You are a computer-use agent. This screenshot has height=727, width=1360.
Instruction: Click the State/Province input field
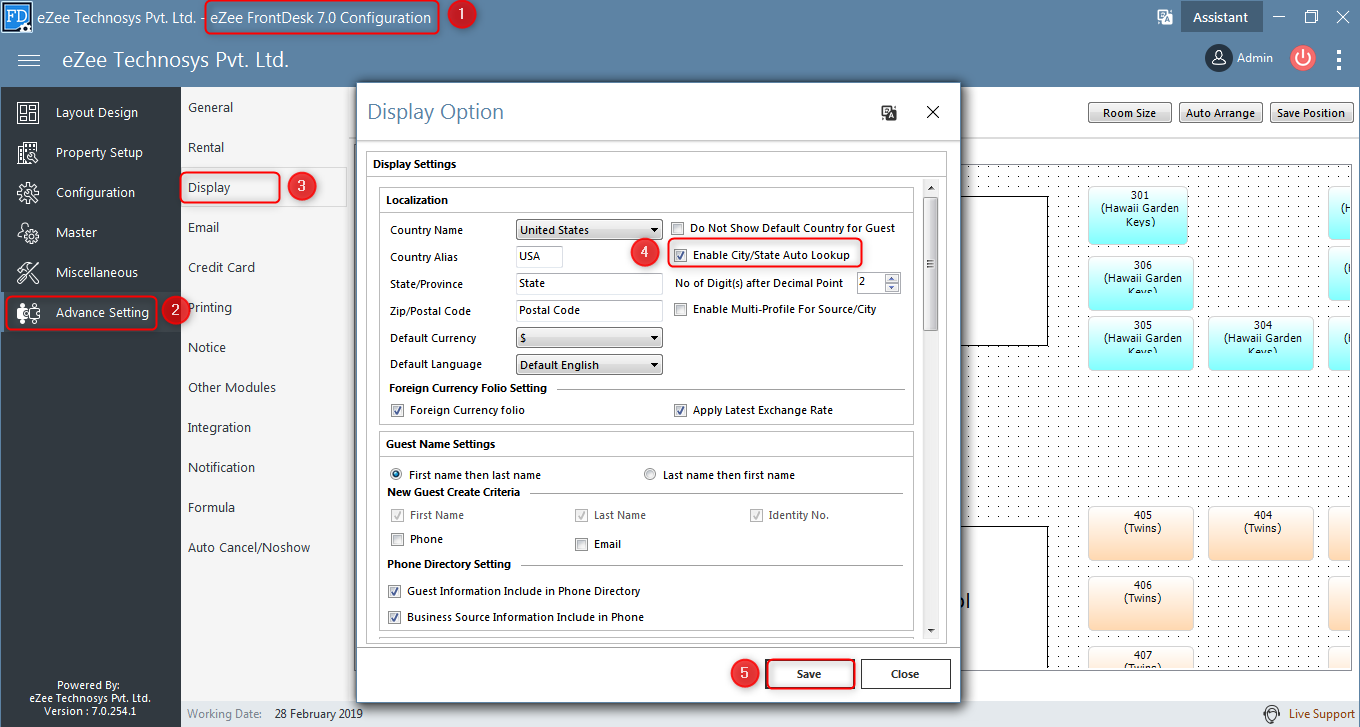pyautogui.click(x=589, y=284)
